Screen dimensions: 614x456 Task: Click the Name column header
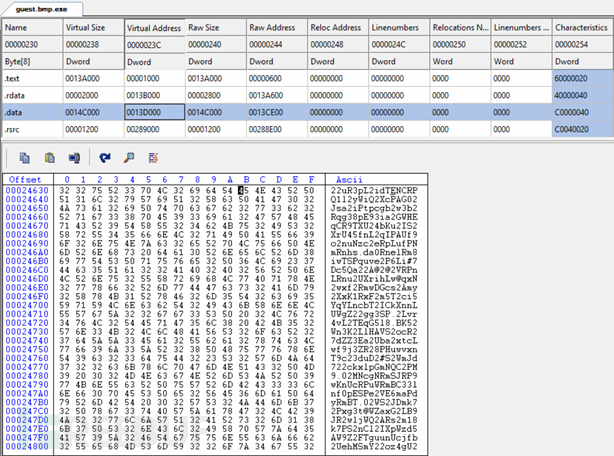pyautogui.click(x=30, y=28)
